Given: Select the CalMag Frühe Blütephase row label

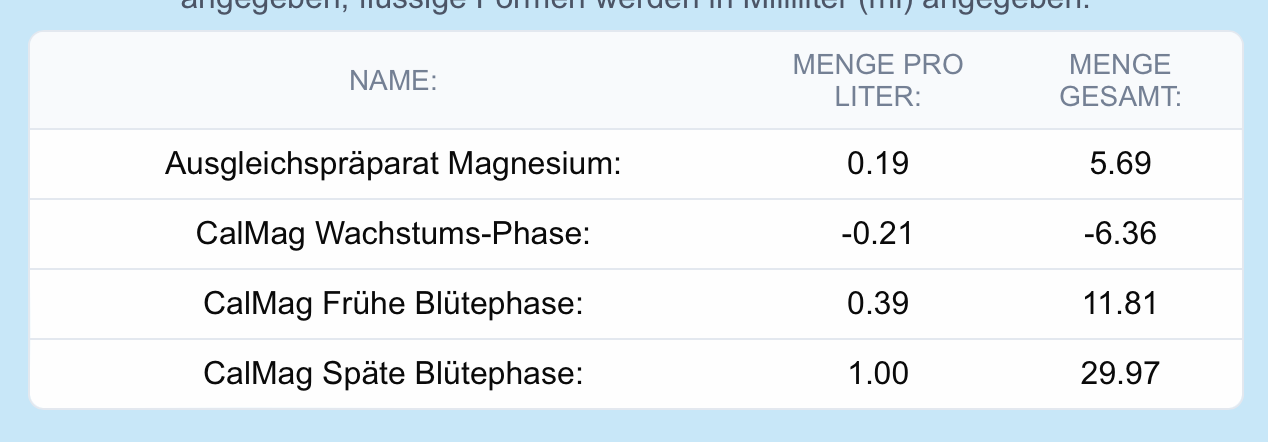Looking at the screenshot, I should coord(393,304).
